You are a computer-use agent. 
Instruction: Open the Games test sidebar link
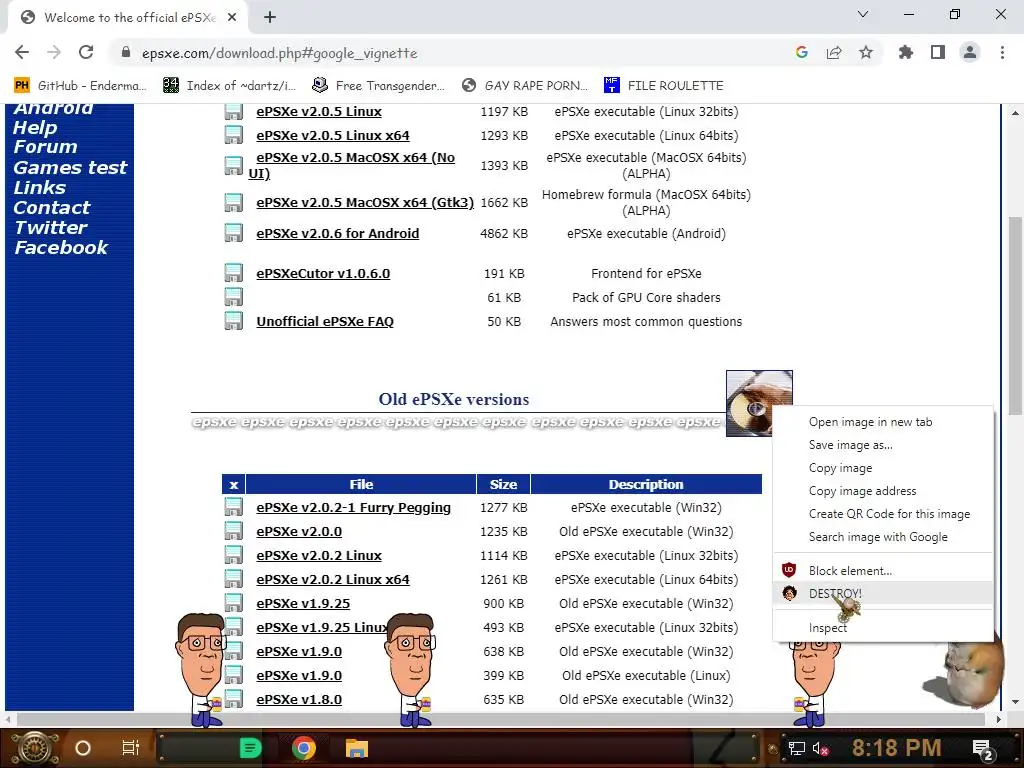point(70,167)
